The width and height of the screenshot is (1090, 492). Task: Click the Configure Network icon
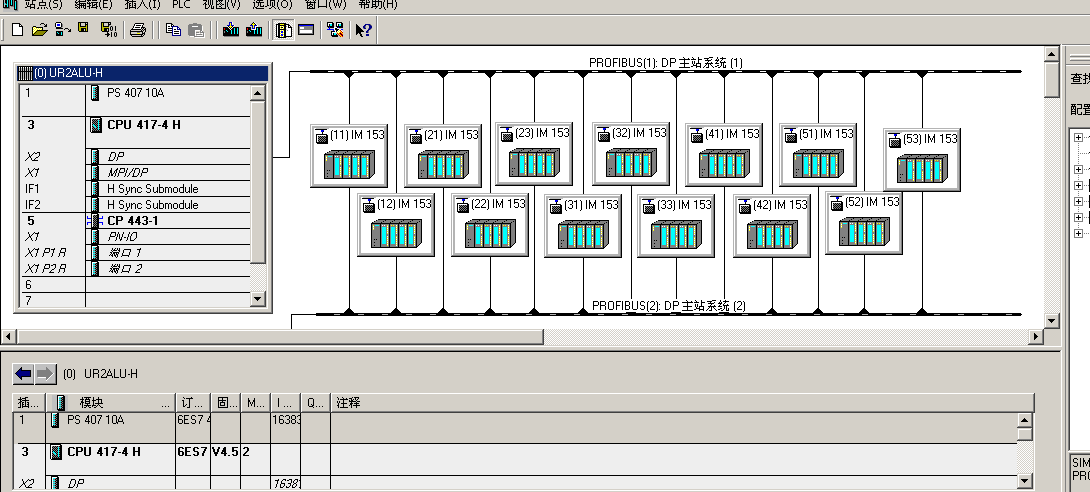336,30
